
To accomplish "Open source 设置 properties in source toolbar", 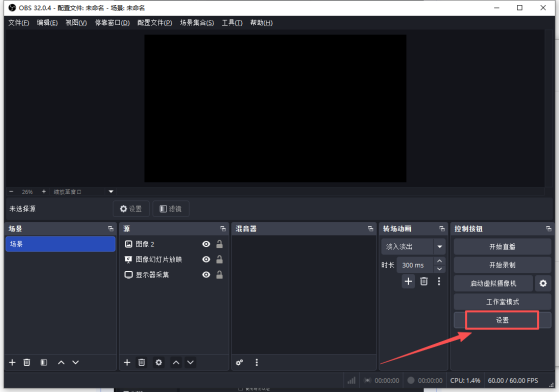I will [131, 209].
